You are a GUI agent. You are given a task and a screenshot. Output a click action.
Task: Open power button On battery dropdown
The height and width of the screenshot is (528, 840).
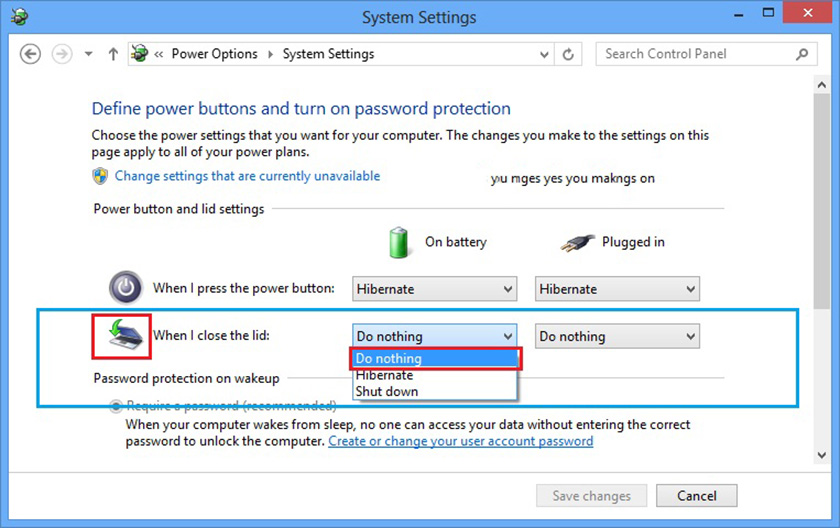pos(434,289)
